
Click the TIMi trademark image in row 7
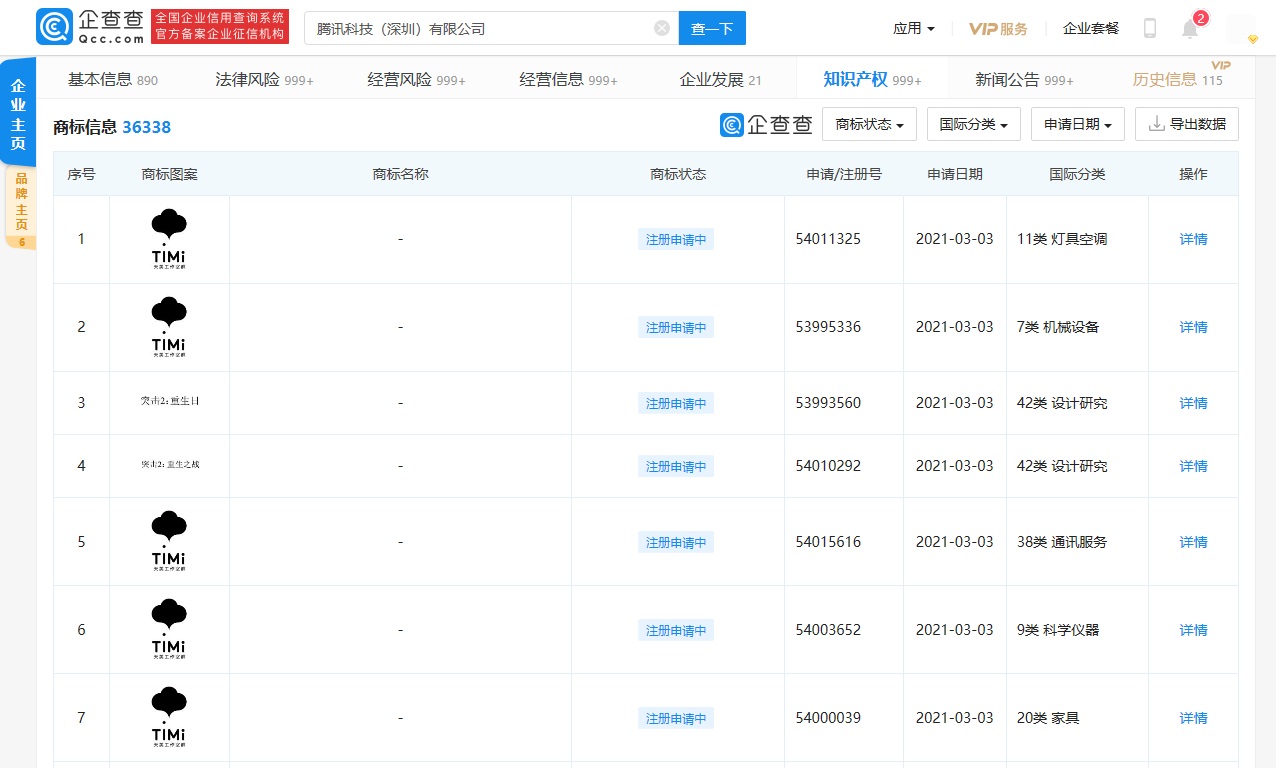(x=169, y=717)
